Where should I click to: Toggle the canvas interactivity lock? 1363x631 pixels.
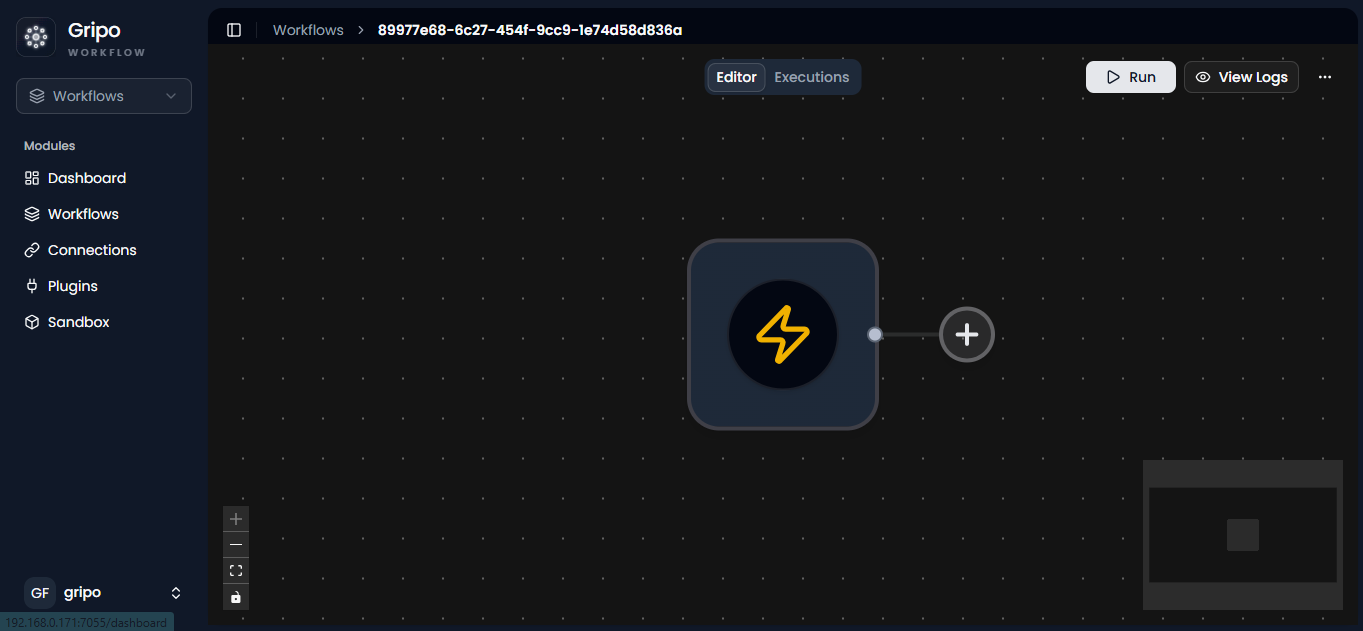[236, 597]
